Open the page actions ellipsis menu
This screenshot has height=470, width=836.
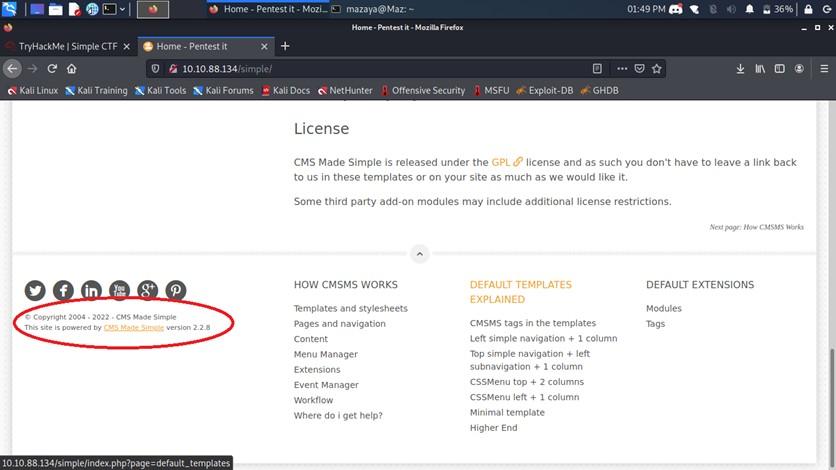(621, 69)
